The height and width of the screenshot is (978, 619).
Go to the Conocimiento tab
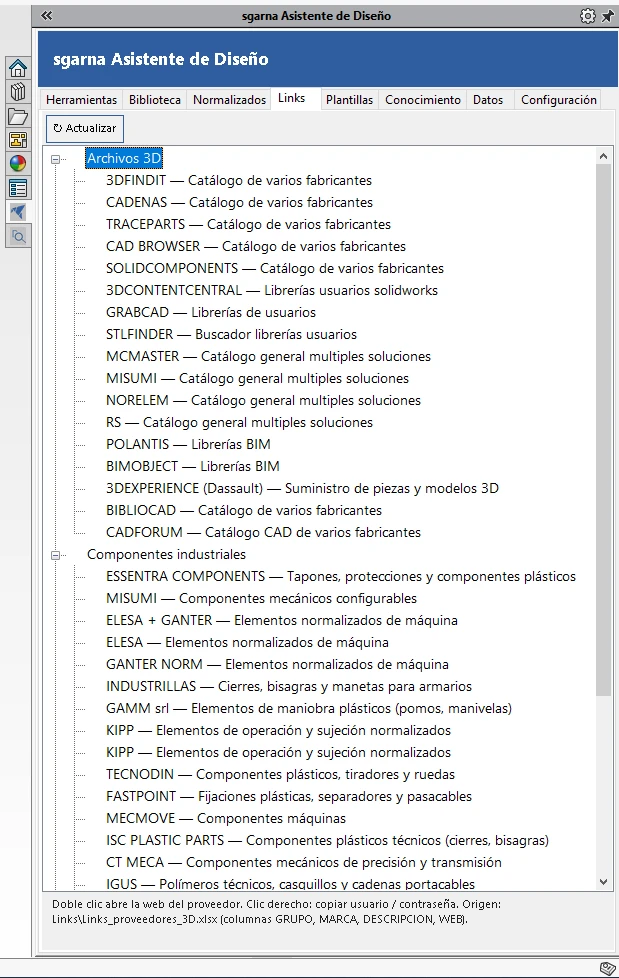coord(422,100)
